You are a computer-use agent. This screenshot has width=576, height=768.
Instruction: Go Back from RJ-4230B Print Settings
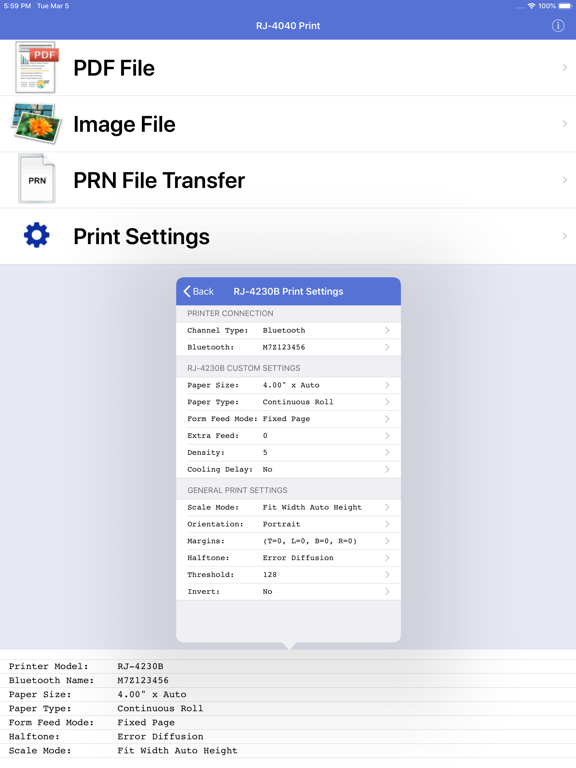pyautogui.click(x=198, y=291)
